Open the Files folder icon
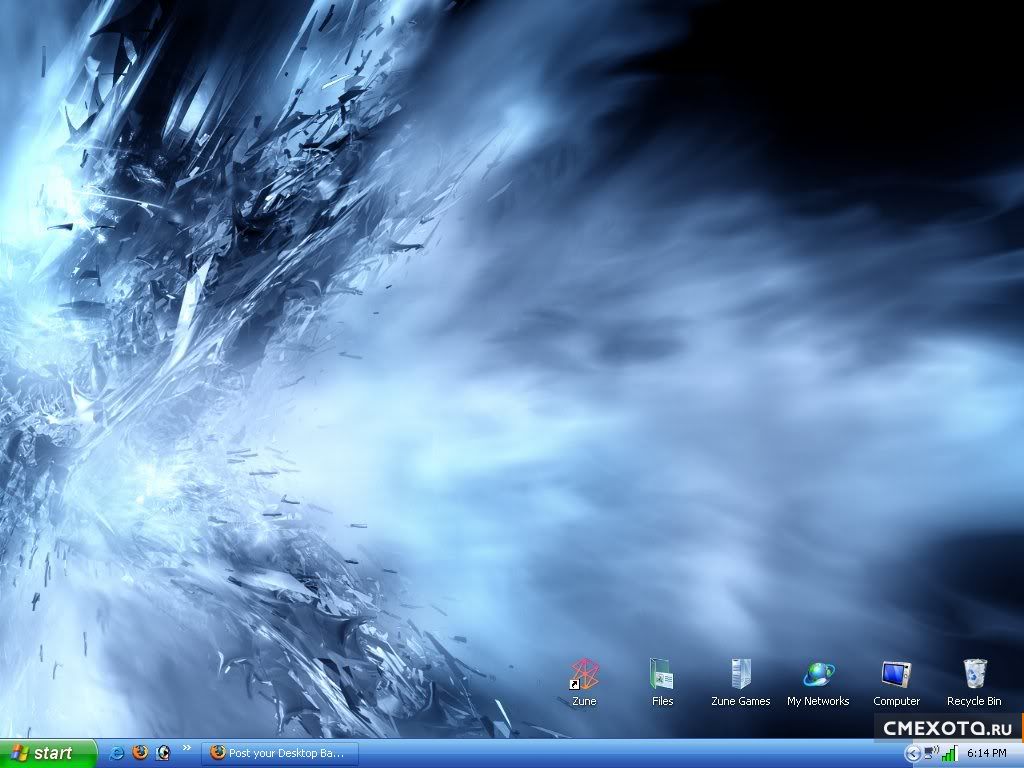 (x=662, y=675)
